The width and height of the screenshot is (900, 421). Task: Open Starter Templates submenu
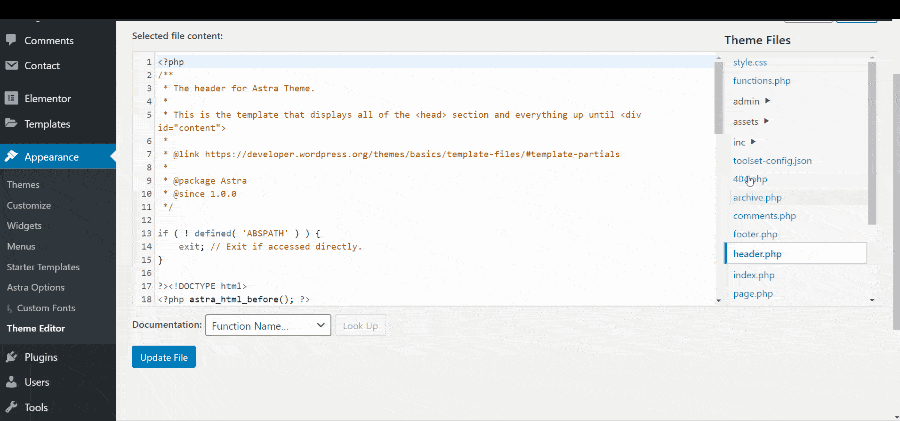point(43,267)
